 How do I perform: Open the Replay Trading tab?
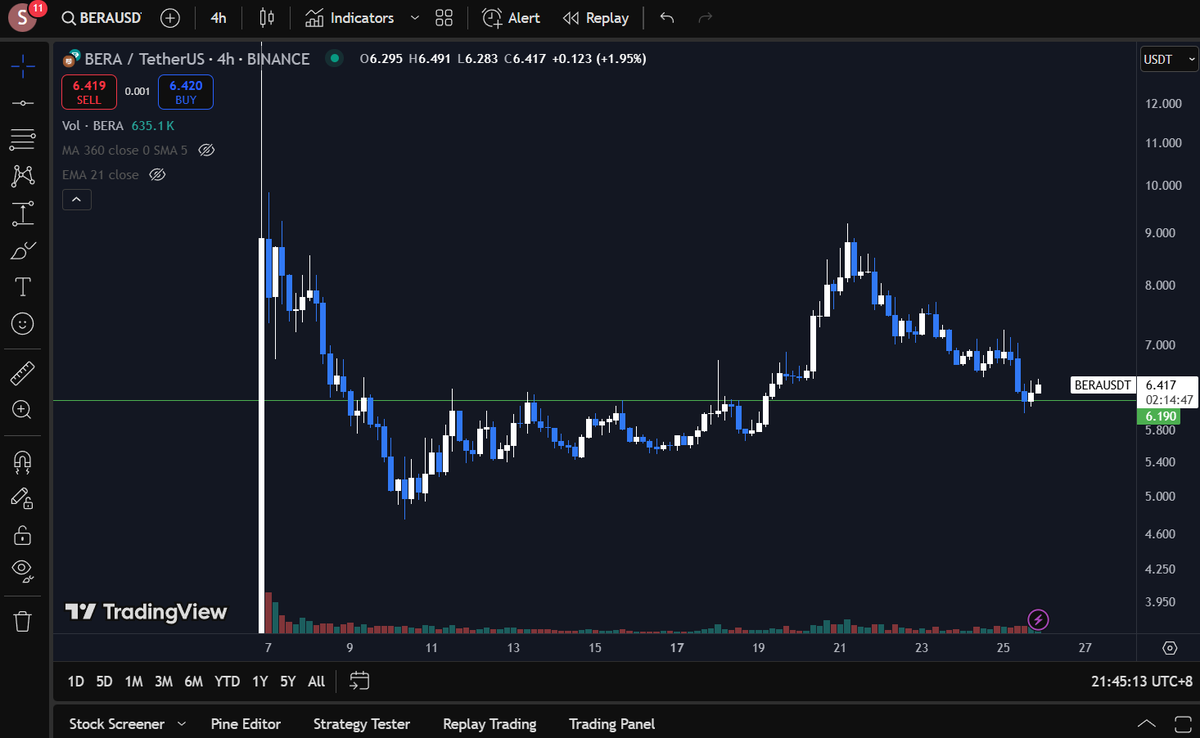coord(489,724)
